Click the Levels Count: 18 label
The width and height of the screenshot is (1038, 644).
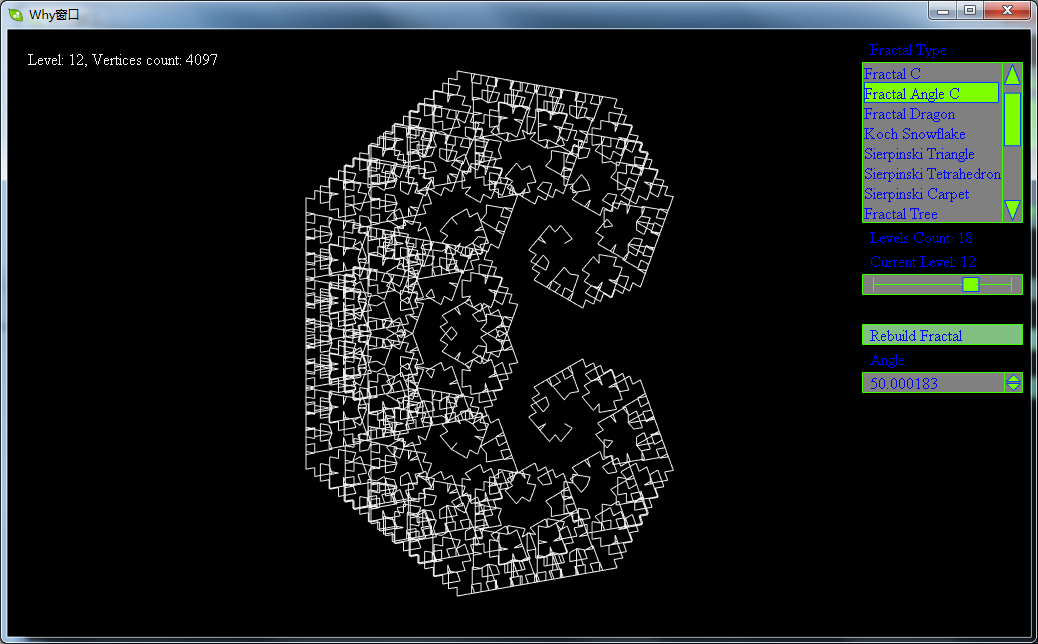pyautogui.click(x=921, y=238)
